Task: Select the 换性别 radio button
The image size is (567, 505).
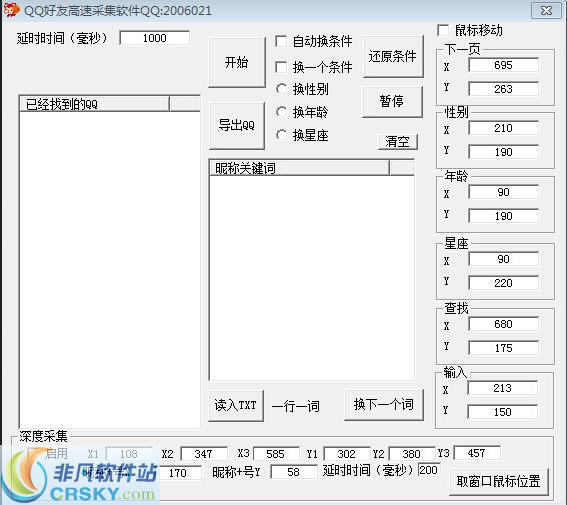Action: [x=281, y=89]
